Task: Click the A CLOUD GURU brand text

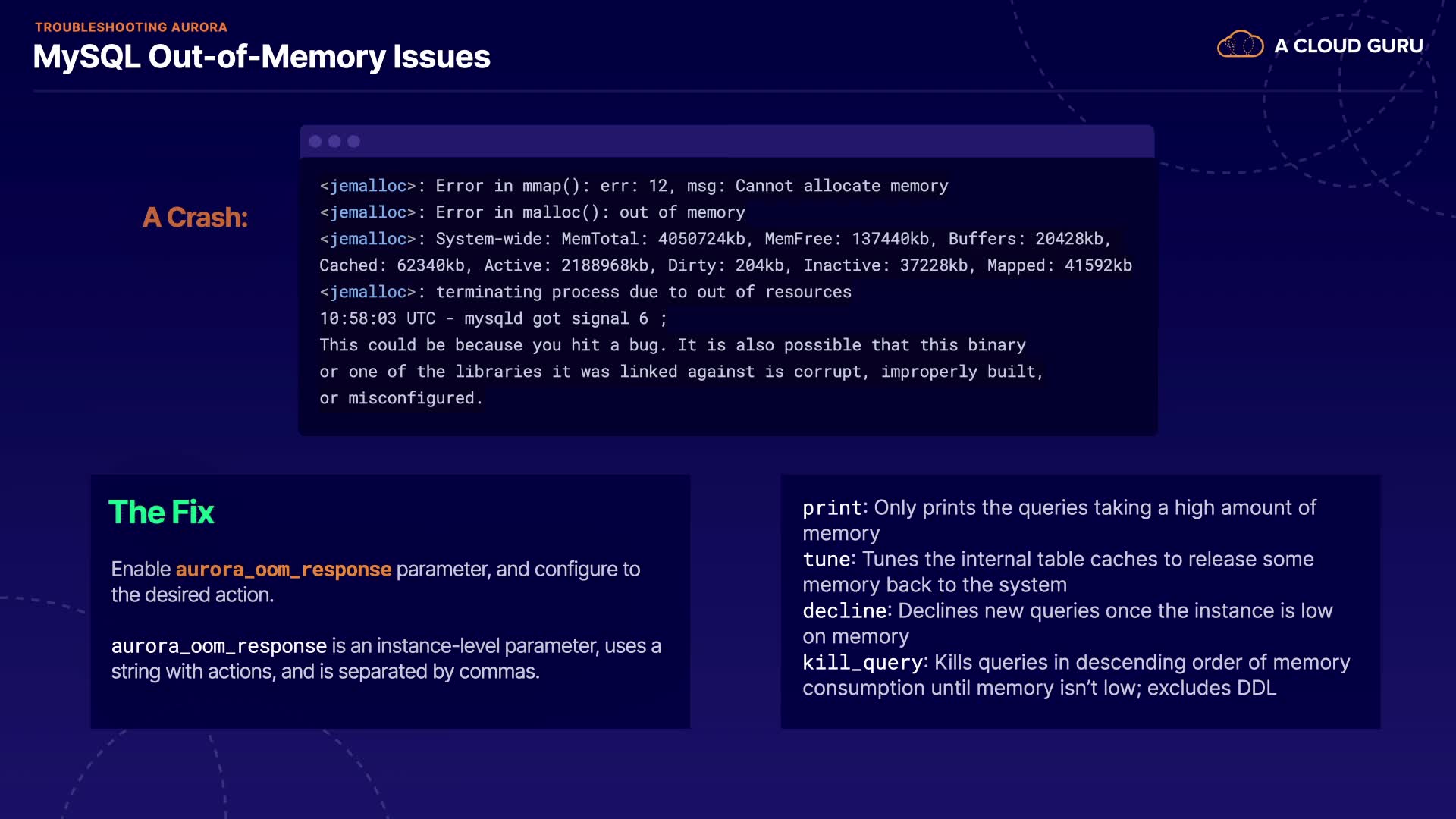Action: click(x=1348, y=46)
